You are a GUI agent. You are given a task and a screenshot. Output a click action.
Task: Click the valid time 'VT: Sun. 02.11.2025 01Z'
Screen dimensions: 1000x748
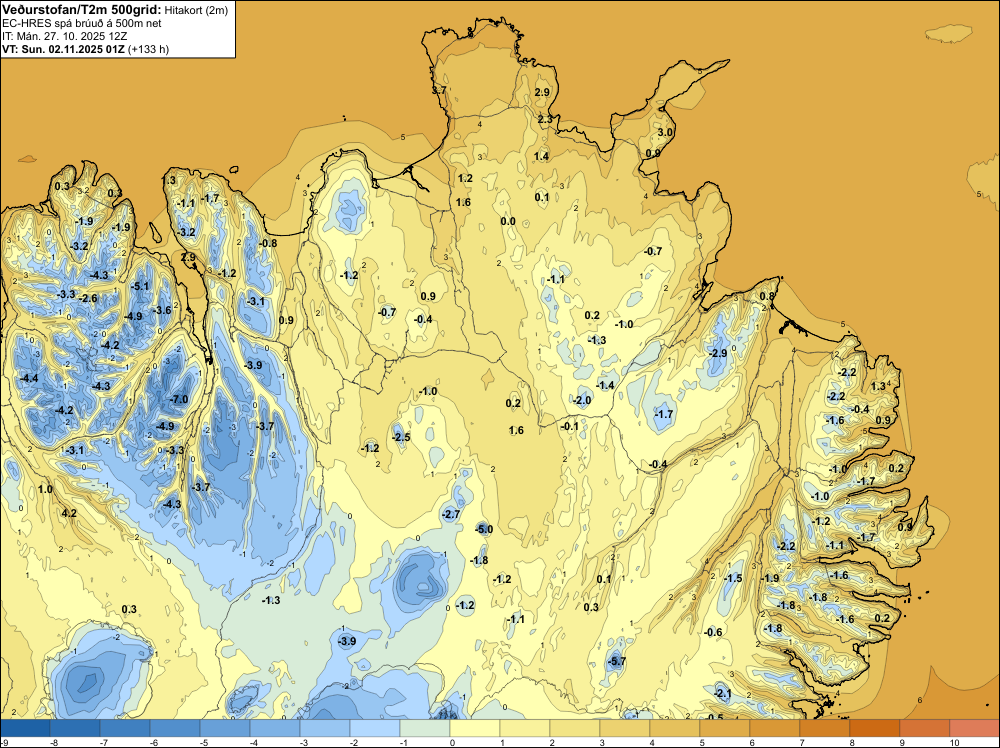click(63, 49)
